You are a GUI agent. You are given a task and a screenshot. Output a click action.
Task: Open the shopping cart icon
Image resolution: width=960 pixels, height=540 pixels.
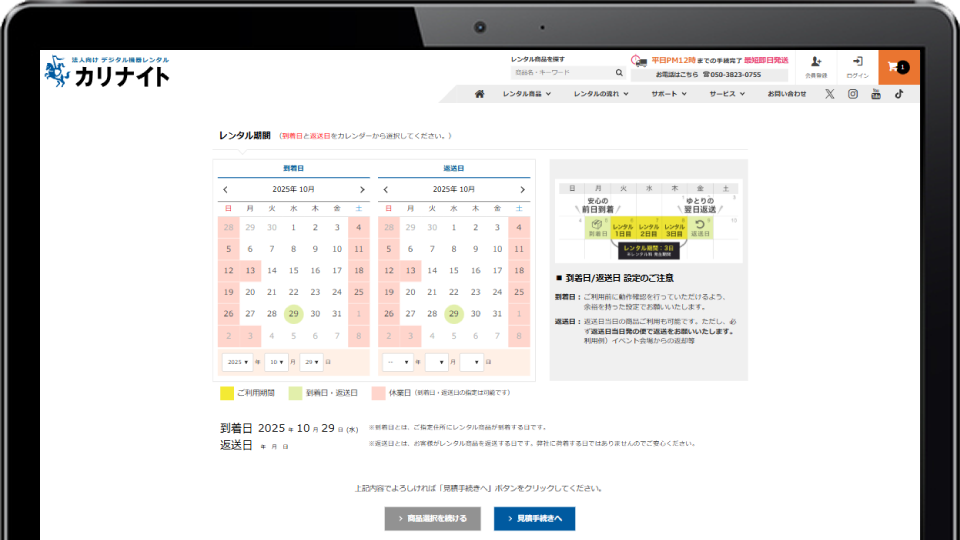899,67
